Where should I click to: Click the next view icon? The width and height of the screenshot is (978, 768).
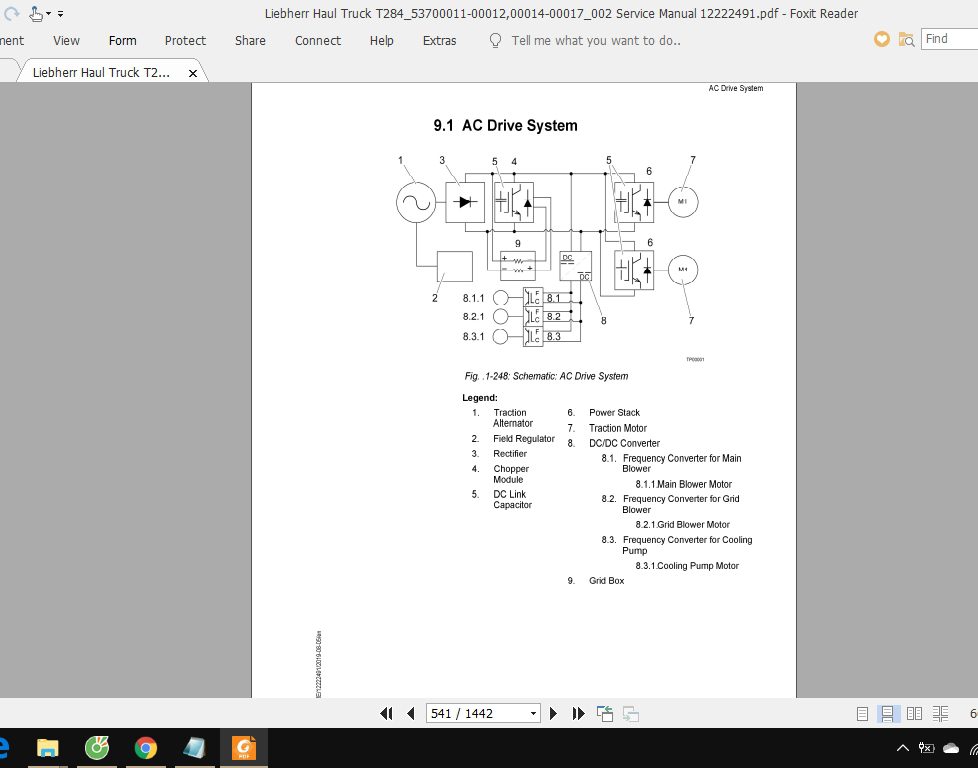coord(631,713)
